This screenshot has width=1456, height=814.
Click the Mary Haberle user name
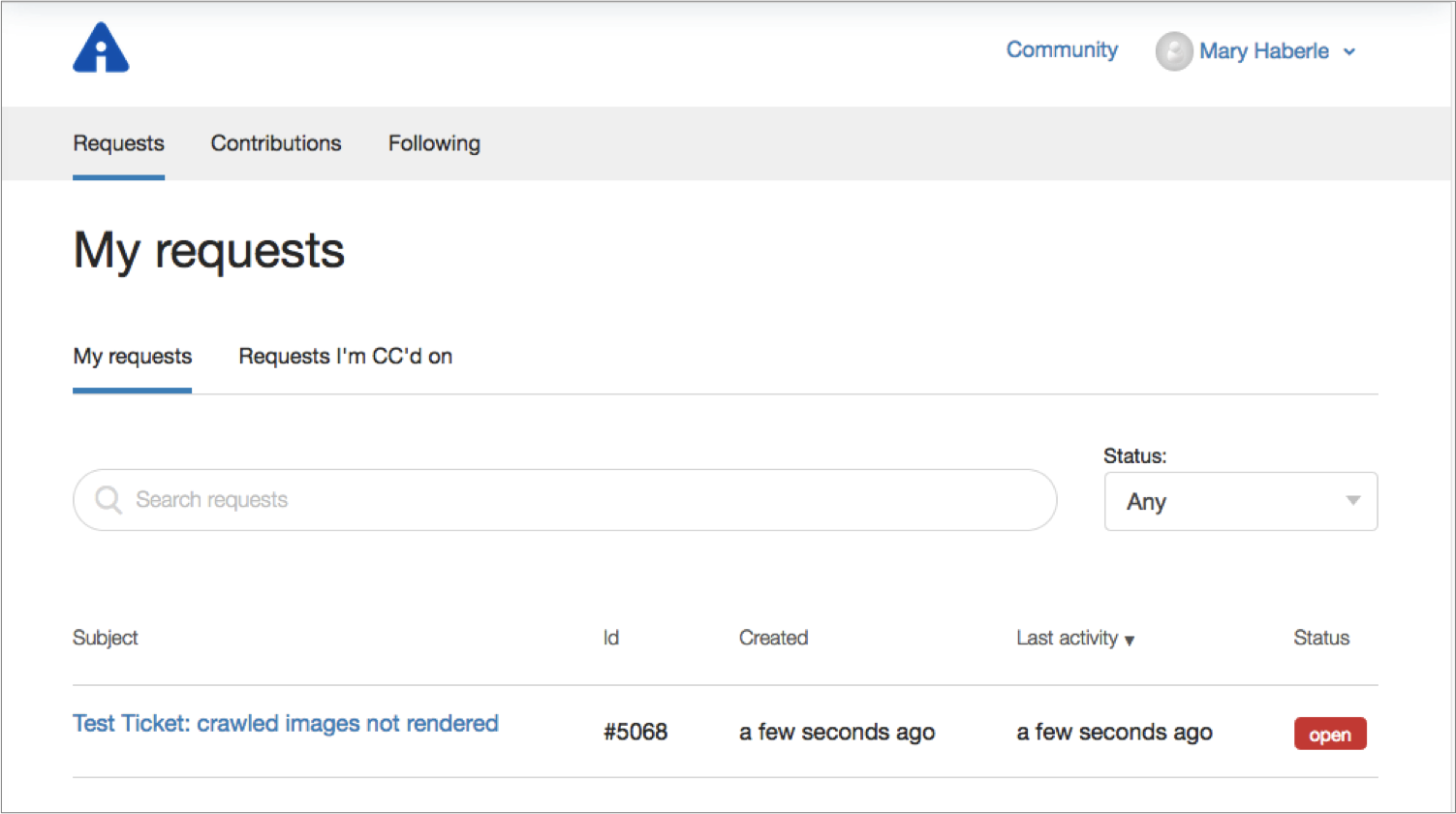(x=1263, y=51)
